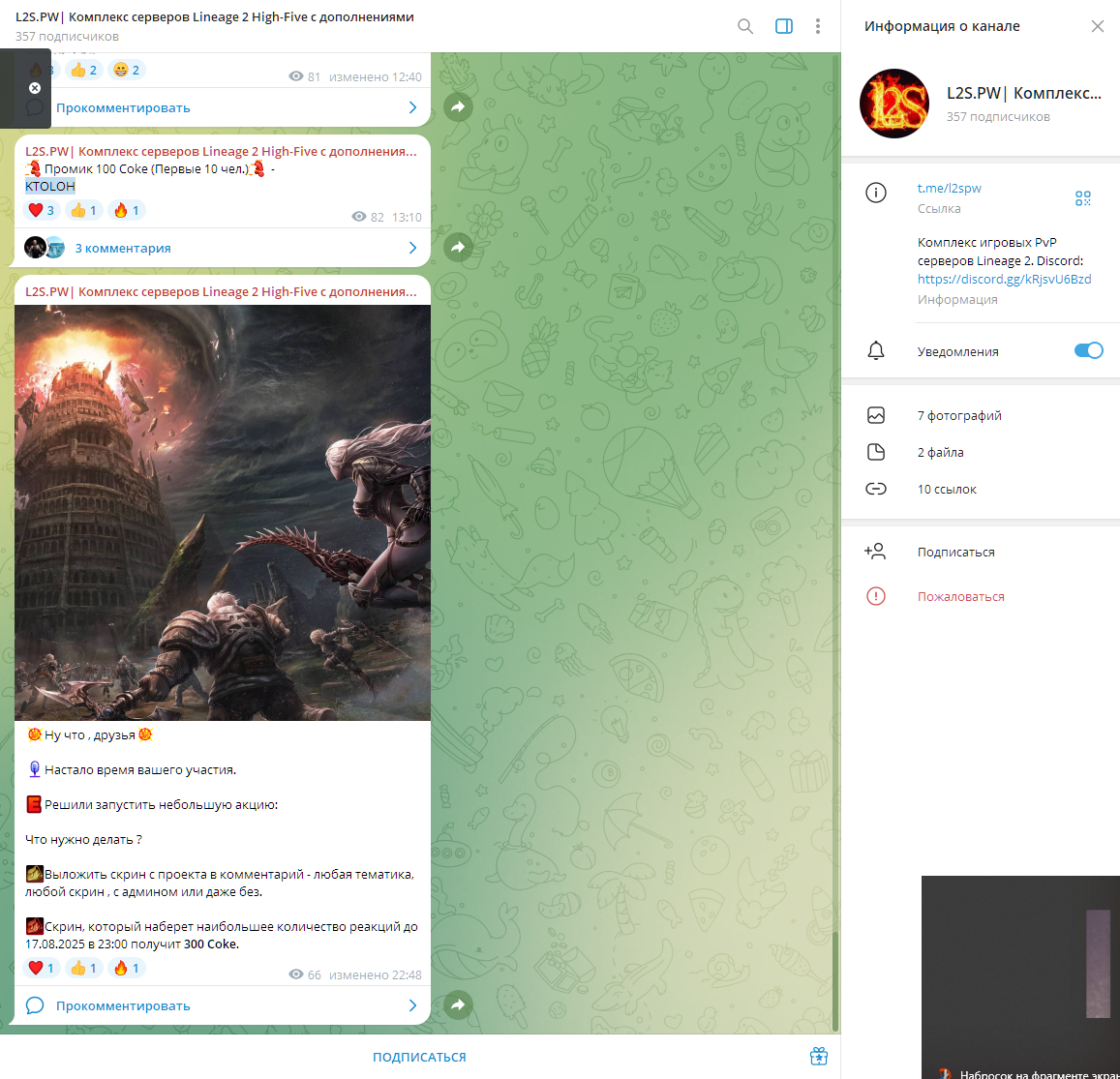Open the L2S channel avatar

pyautogui.click(x=893, y=104)
